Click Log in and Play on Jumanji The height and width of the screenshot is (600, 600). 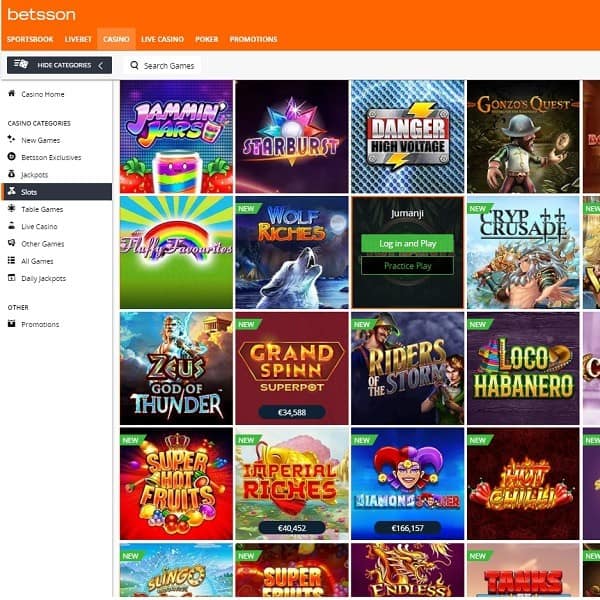(x=408, y=243)
